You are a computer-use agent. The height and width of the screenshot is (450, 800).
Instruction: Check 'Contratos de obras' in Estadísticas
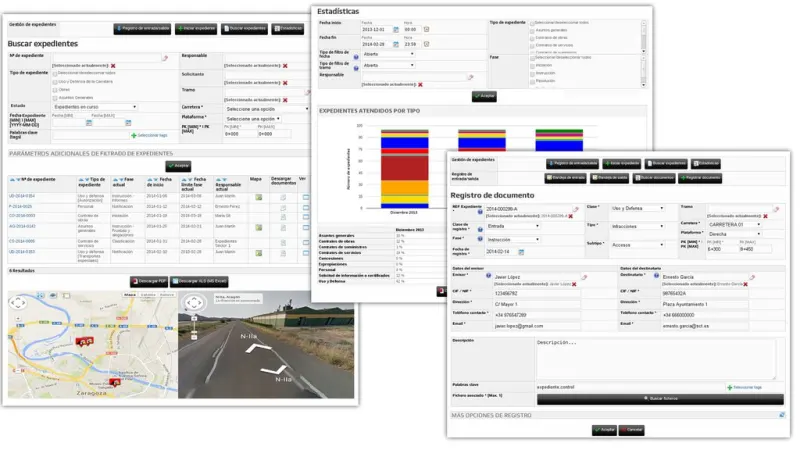pyautogui.click(x=532, y=38)
